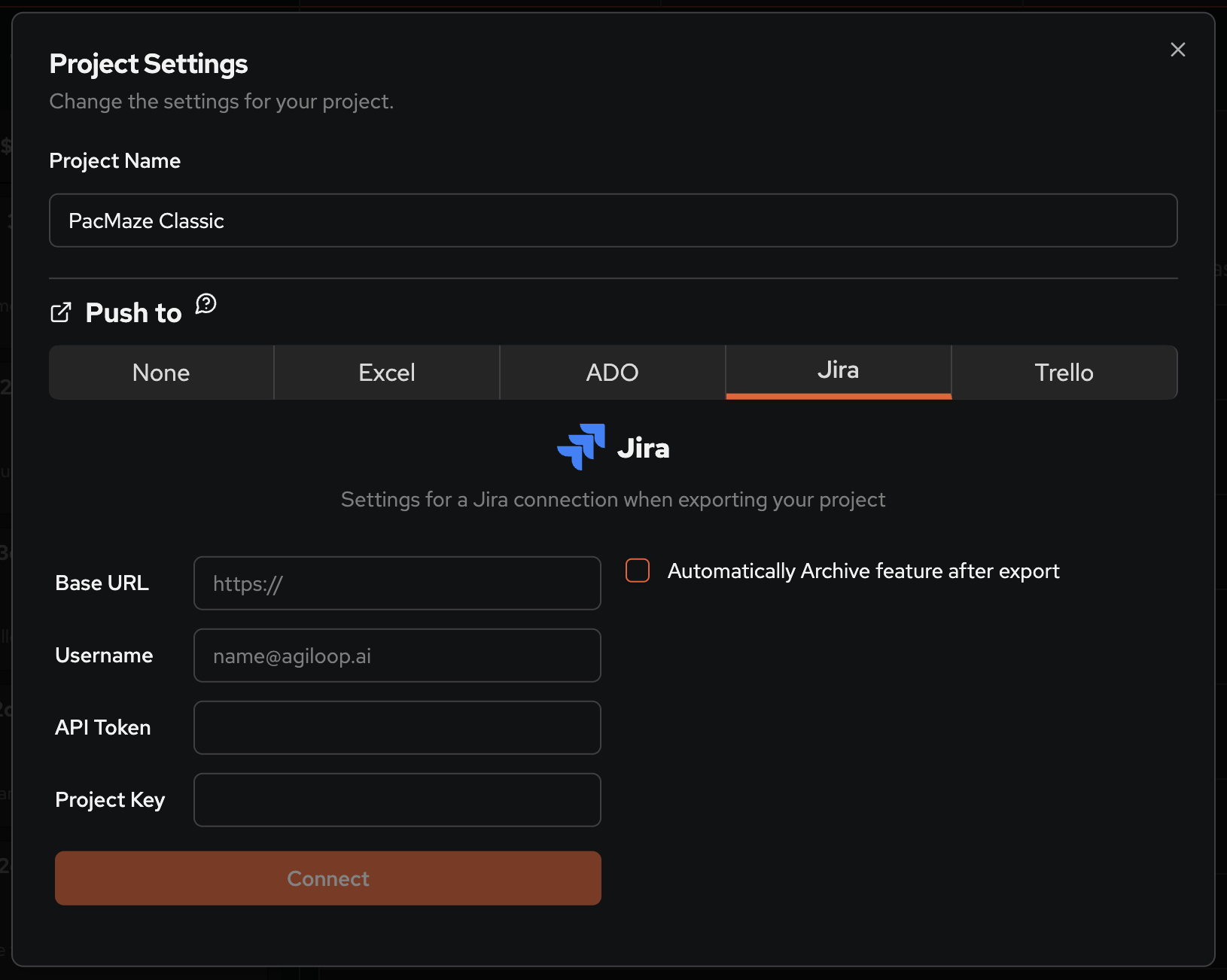Click the 'Automatically Archive feature after export' label
This screenshot has width=1227, height=980.
(x=863, y=571)
